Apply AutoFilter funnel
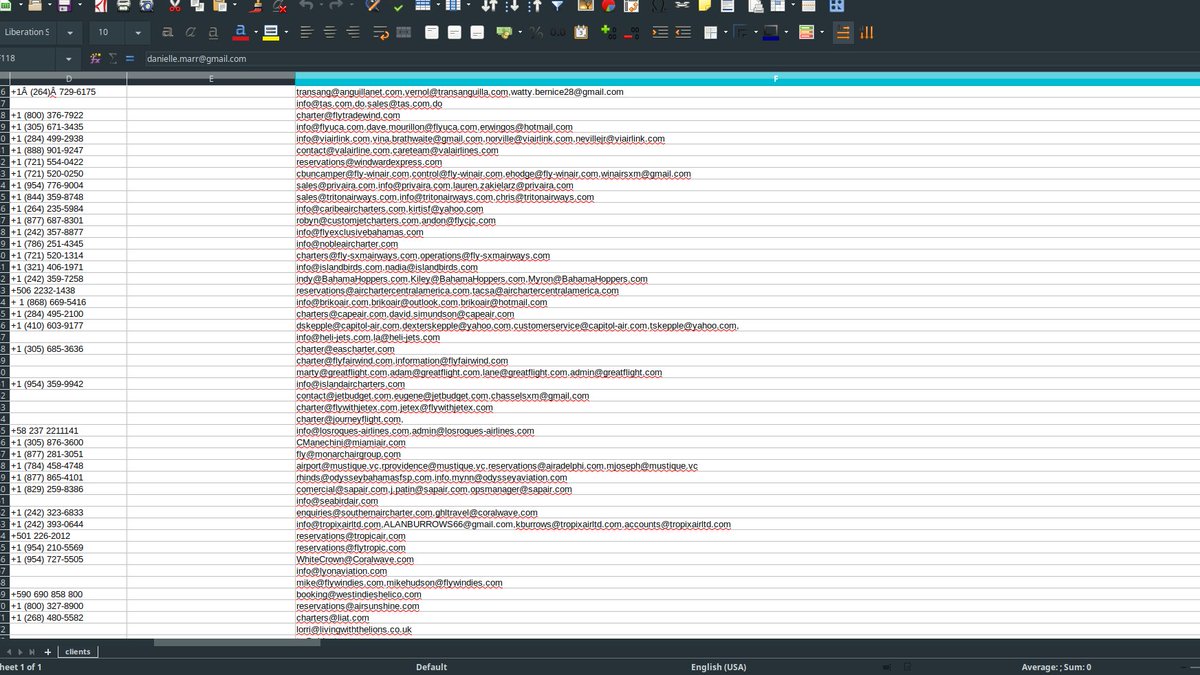This screenshot has width=1200, height=675. (x=557, y=6)
